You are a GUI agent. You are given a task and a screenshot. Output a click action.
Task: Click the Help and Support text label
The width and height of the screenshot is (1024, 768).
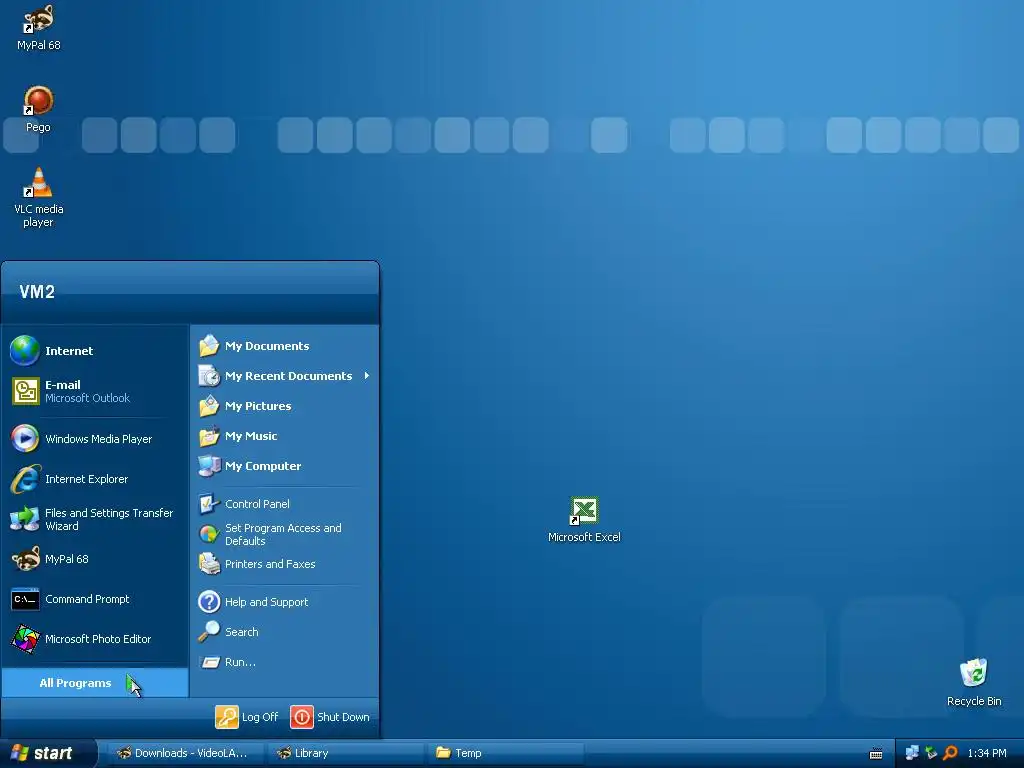[266, 602]
